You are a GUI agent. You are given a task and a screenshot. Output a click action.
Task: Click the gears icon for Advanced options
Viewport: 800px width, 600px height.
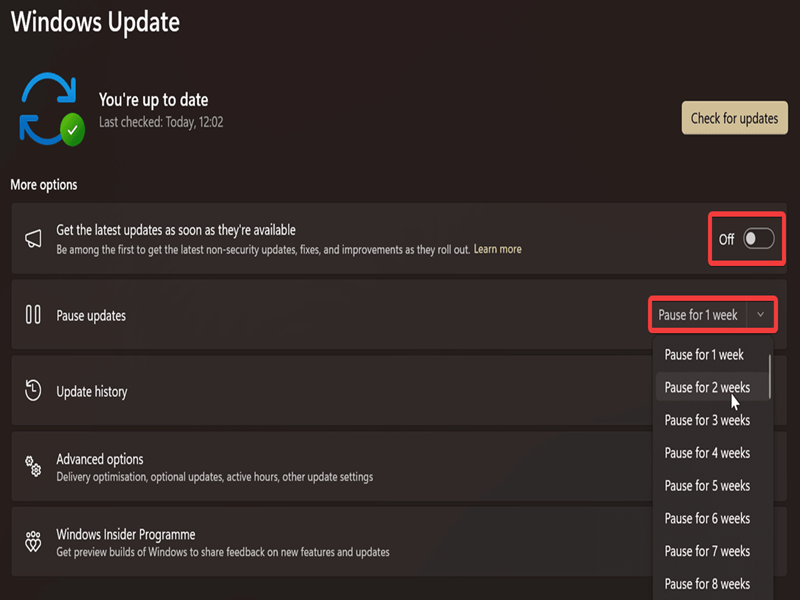coord(33,466)
